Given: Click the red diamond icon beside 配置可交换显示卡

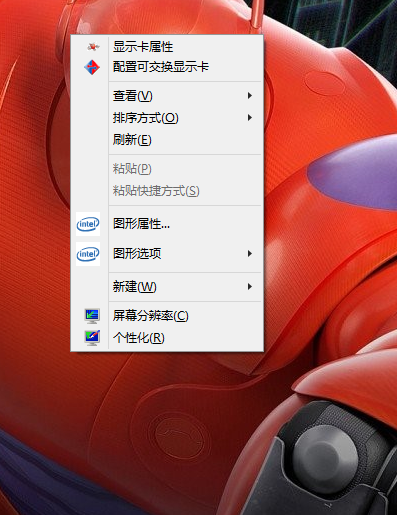Looking at the screenshot, I should coord(92,67).
